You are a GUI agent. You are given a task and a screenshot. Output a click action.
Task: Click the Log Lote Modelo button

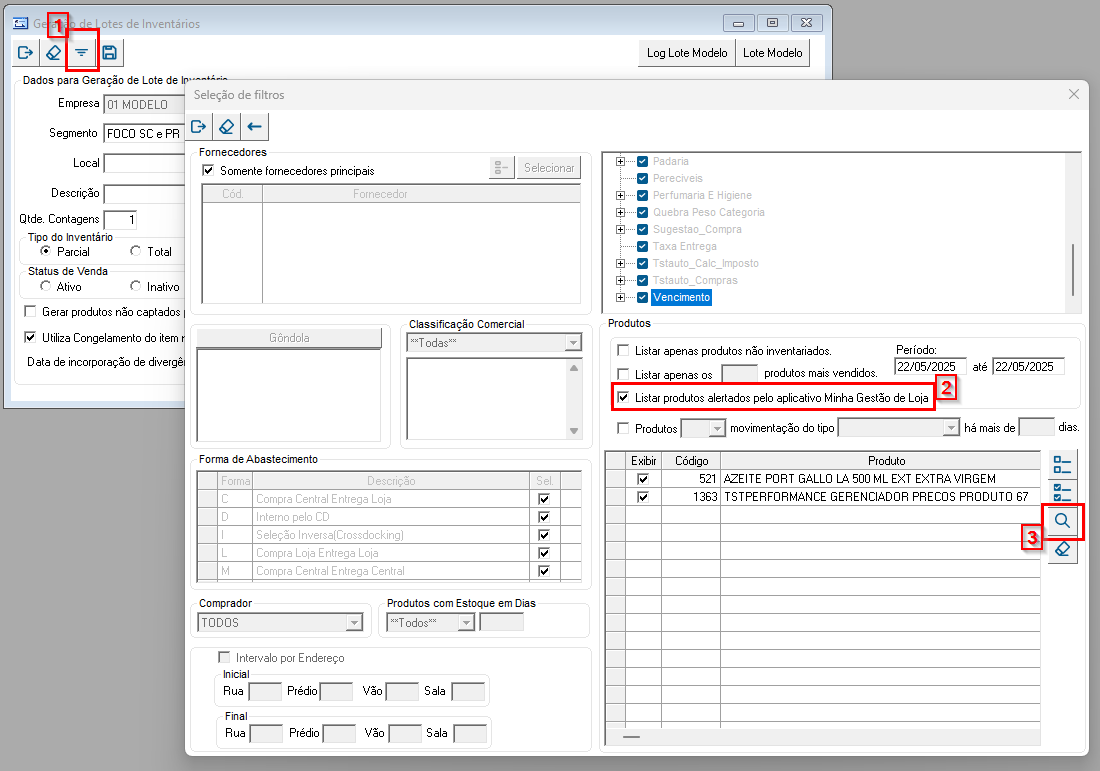(687, 53)
